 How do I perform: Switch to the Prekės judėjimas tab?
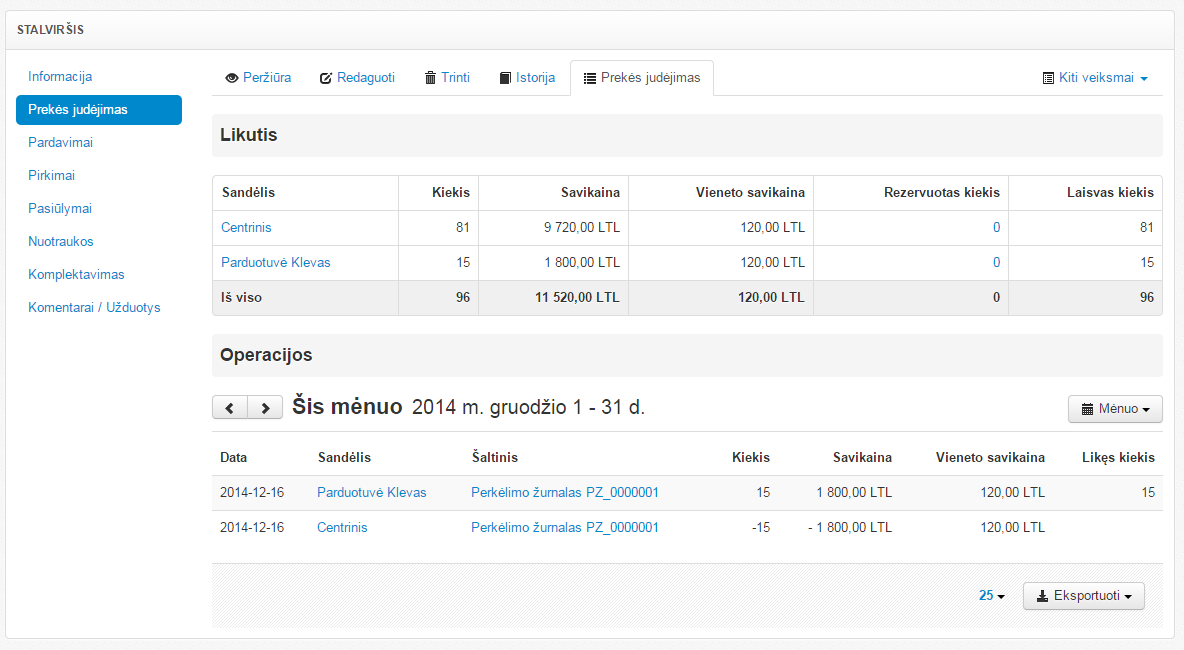(642, 78)
